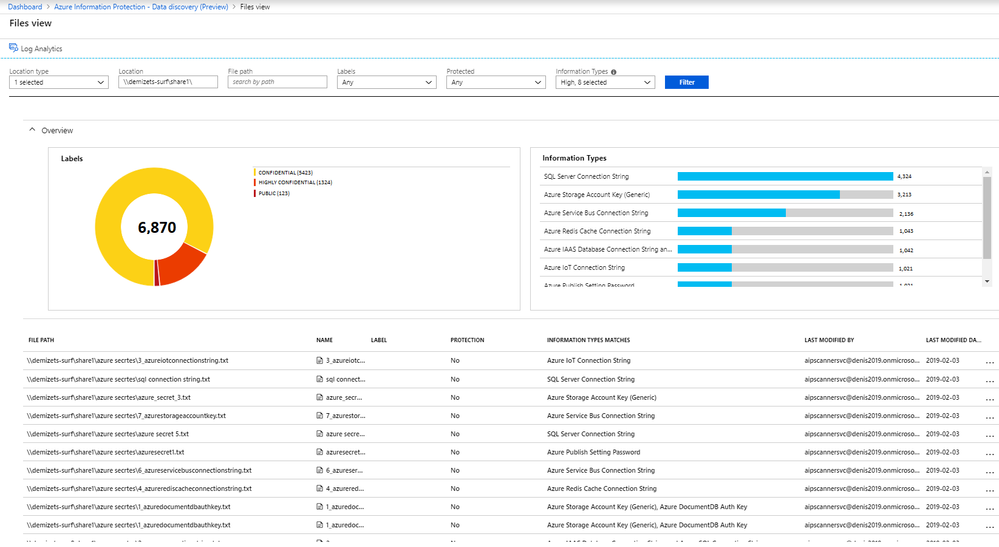The height and width of the screenshot is (547, 999).
Task: Sort by PROTECTION column header
Action: [x=467, y=340]
